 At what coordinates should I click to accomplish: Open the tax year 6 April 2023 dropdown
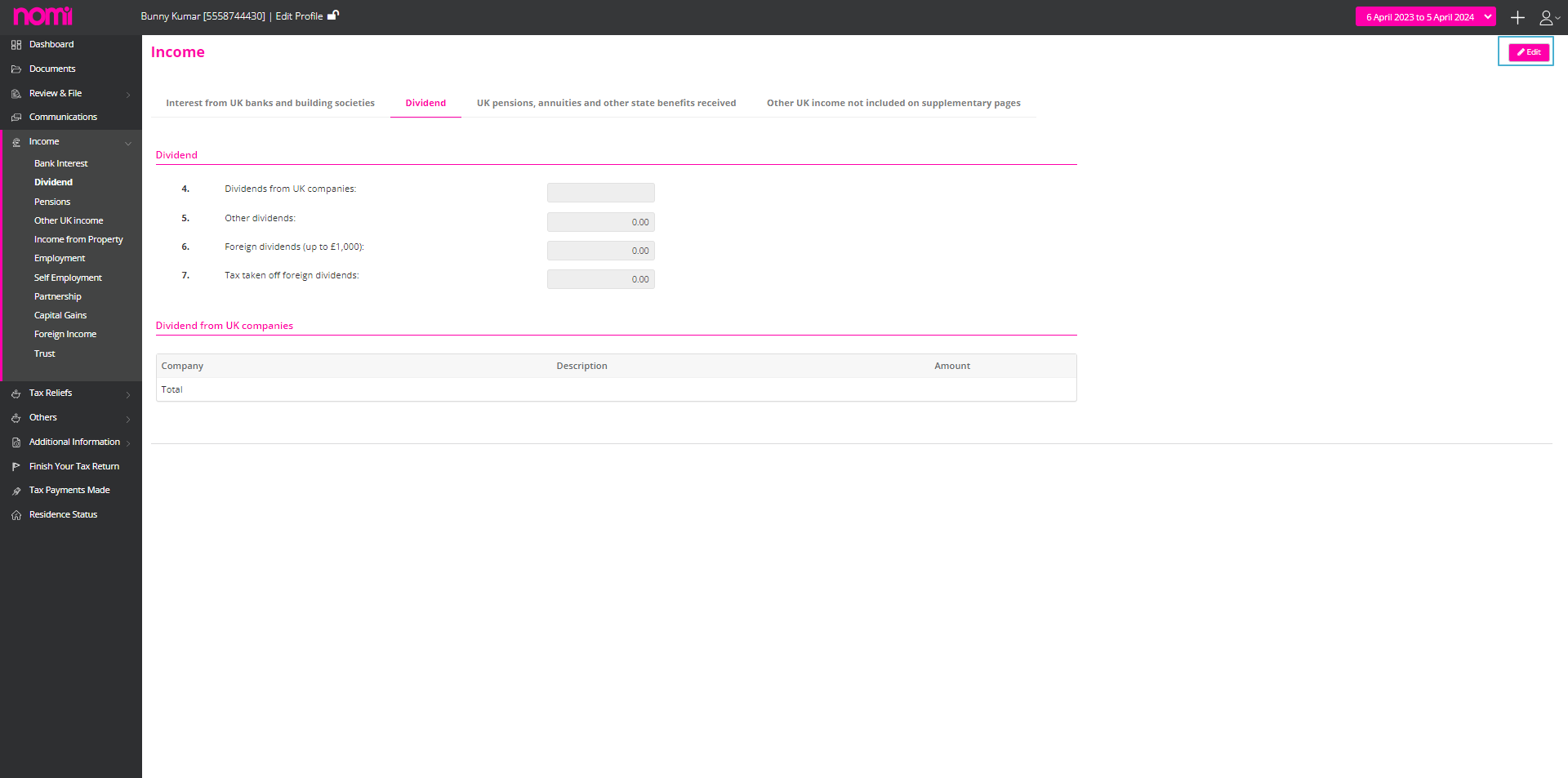tap(1425, 16)
